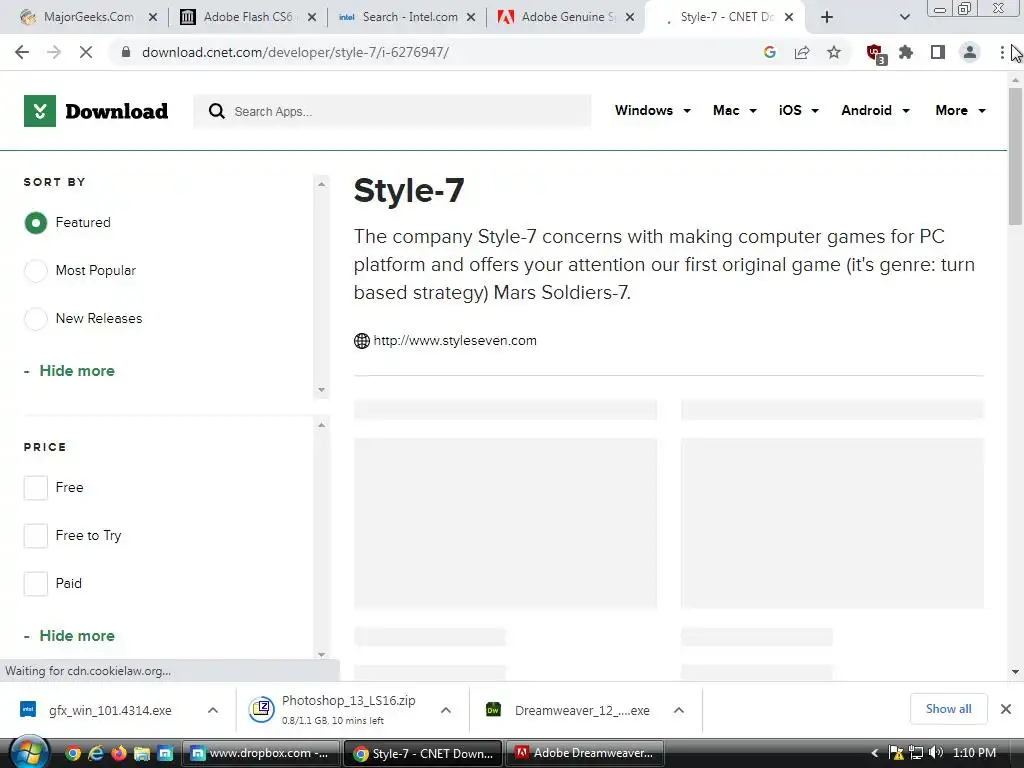Click Sort By panel scroll down arrow

(x=321, y=390)
